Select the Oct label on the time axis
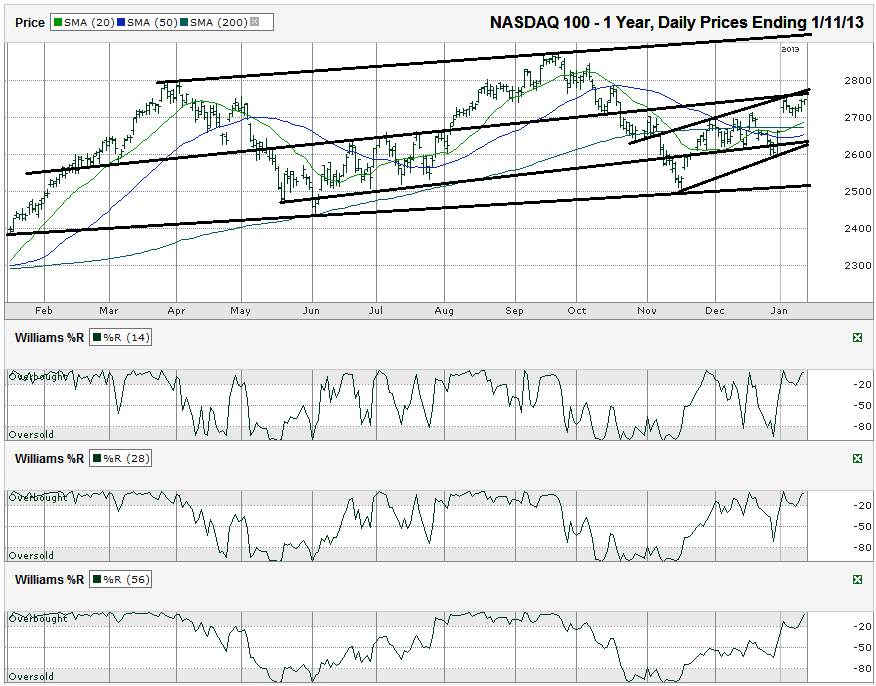The height and width of the screenshot is (686, 876). pyautogui.click(x=577, y=311)
